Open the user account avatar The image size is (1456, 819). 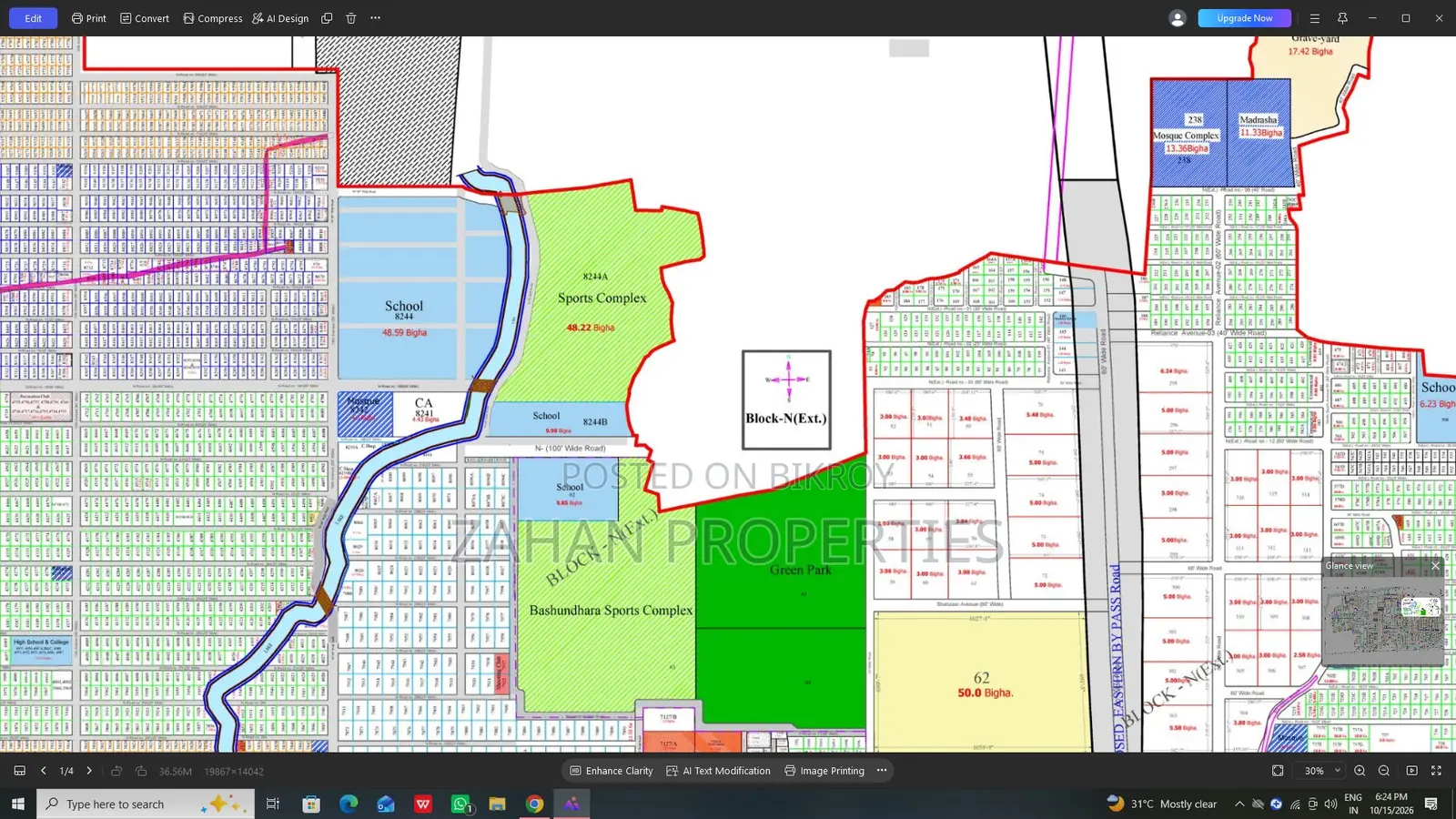pos(1178,18)
